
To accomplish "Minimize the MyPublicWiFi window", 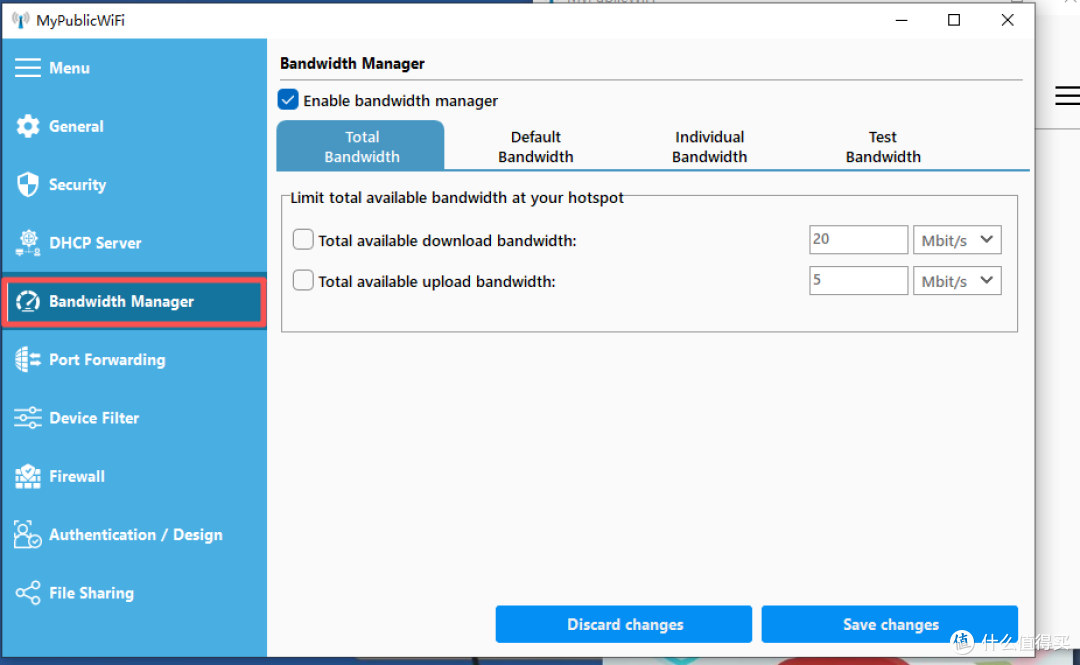I will [901, 20].
